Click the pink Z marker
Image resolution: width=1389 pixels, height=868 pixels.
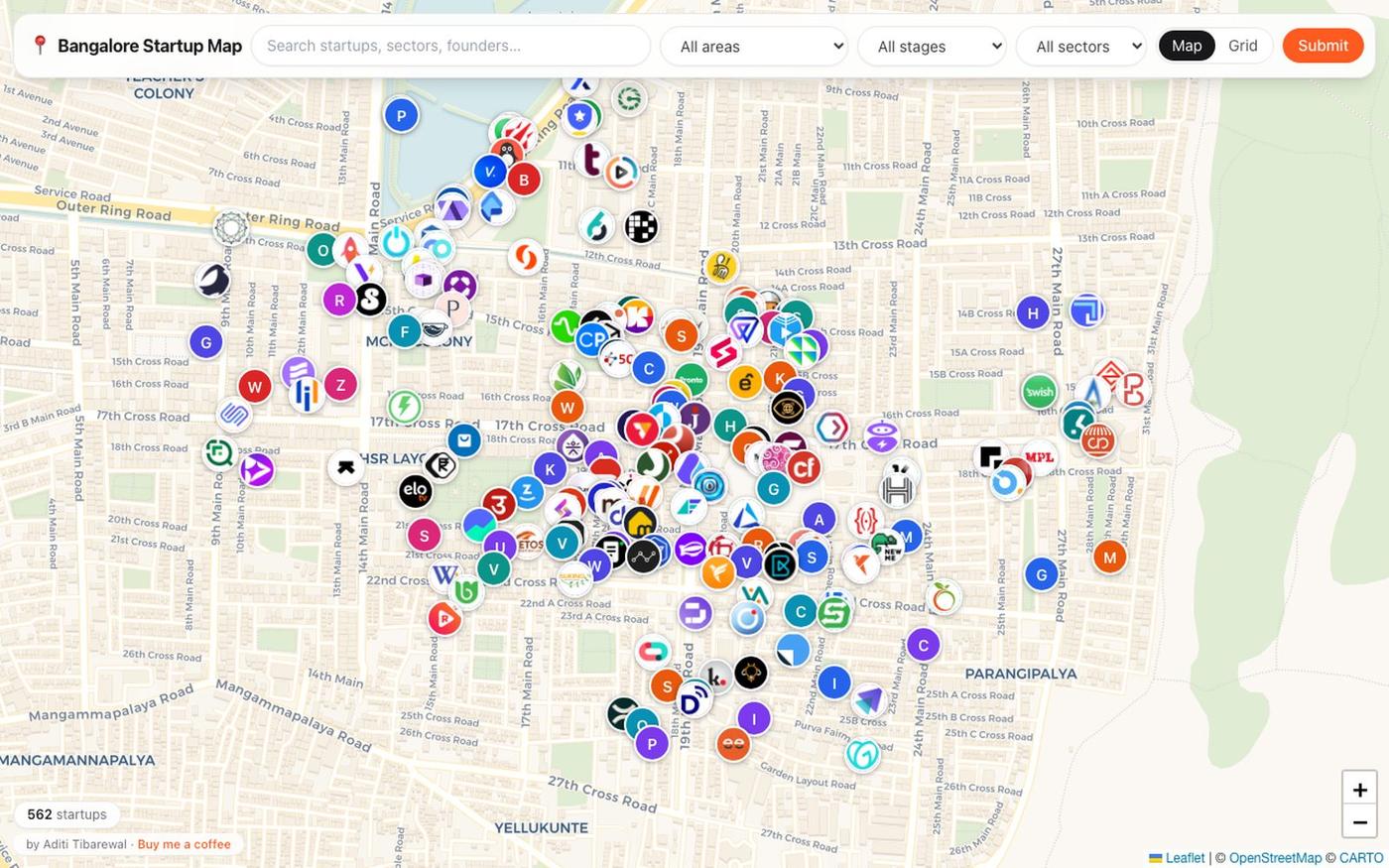[340, 385]
